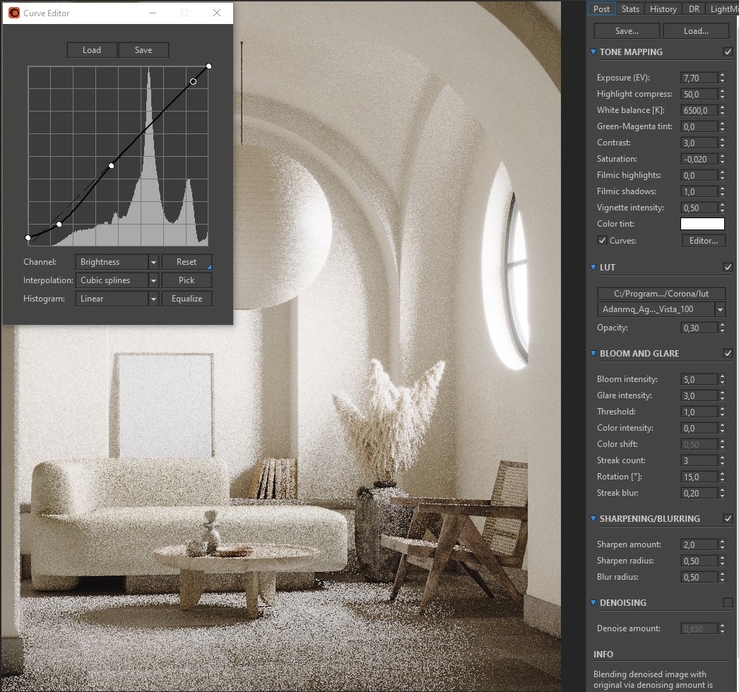Switch to the History tab
This screenshot has width=739, height=692.
[x=663, y=9]
